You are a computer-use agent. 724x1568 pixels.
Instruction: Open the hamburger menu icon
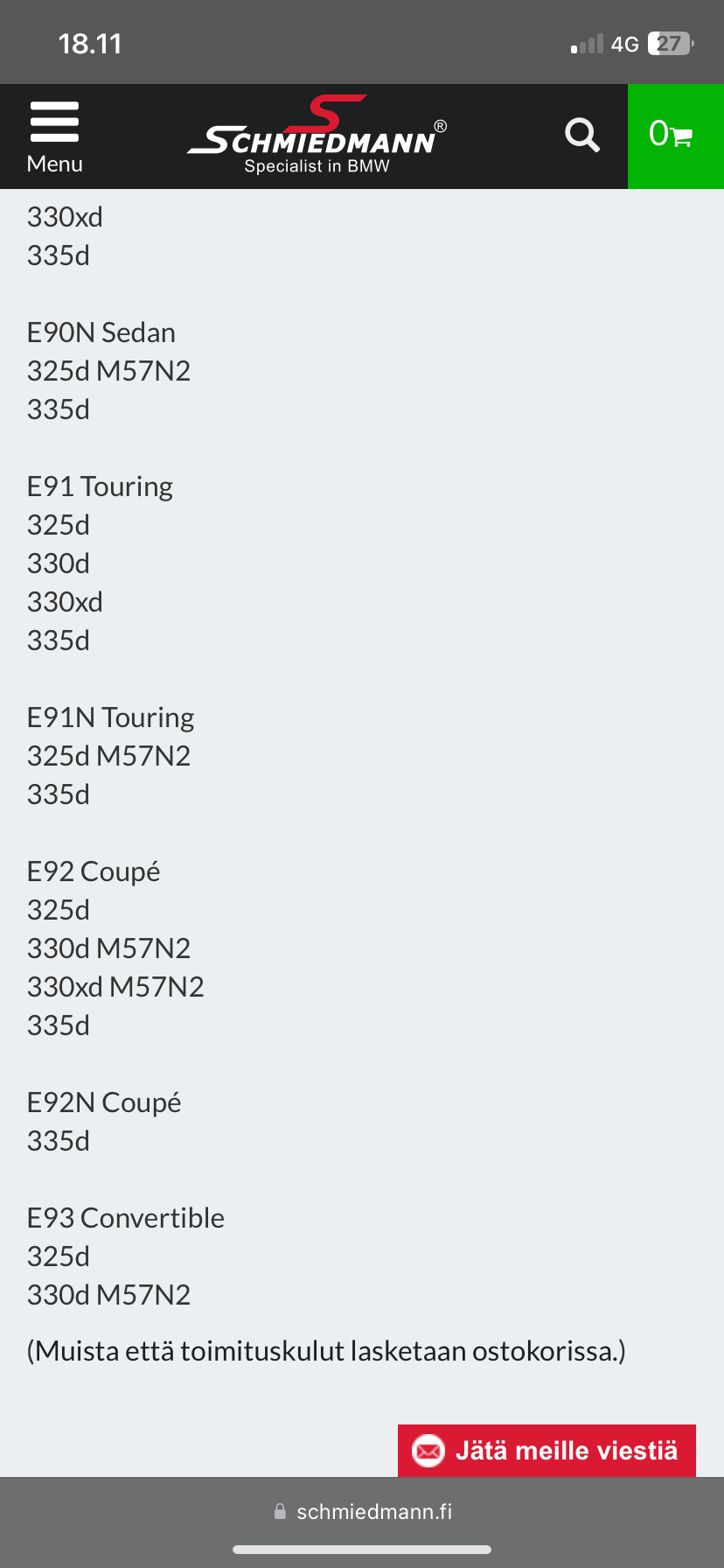coord(54,122)
